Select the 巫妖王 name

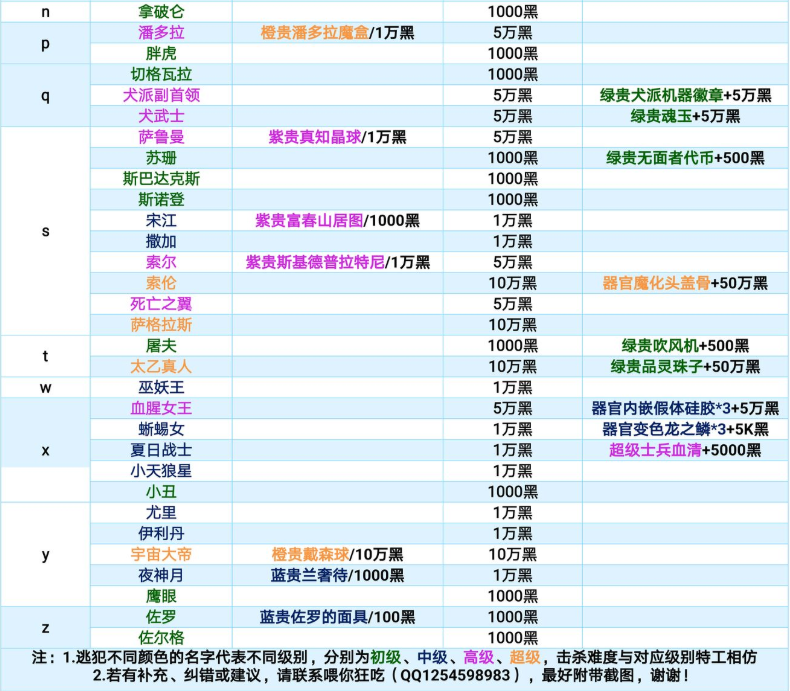point(161,387)
